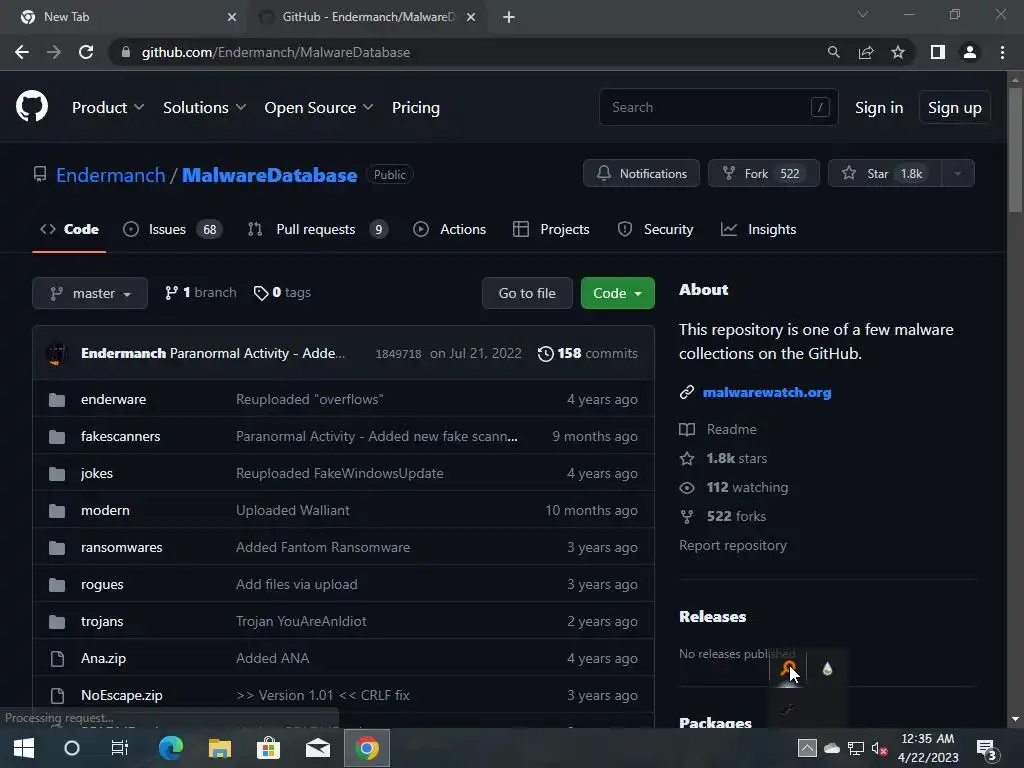Click Report repository link
1024x768 pixels.
(733, 545)
